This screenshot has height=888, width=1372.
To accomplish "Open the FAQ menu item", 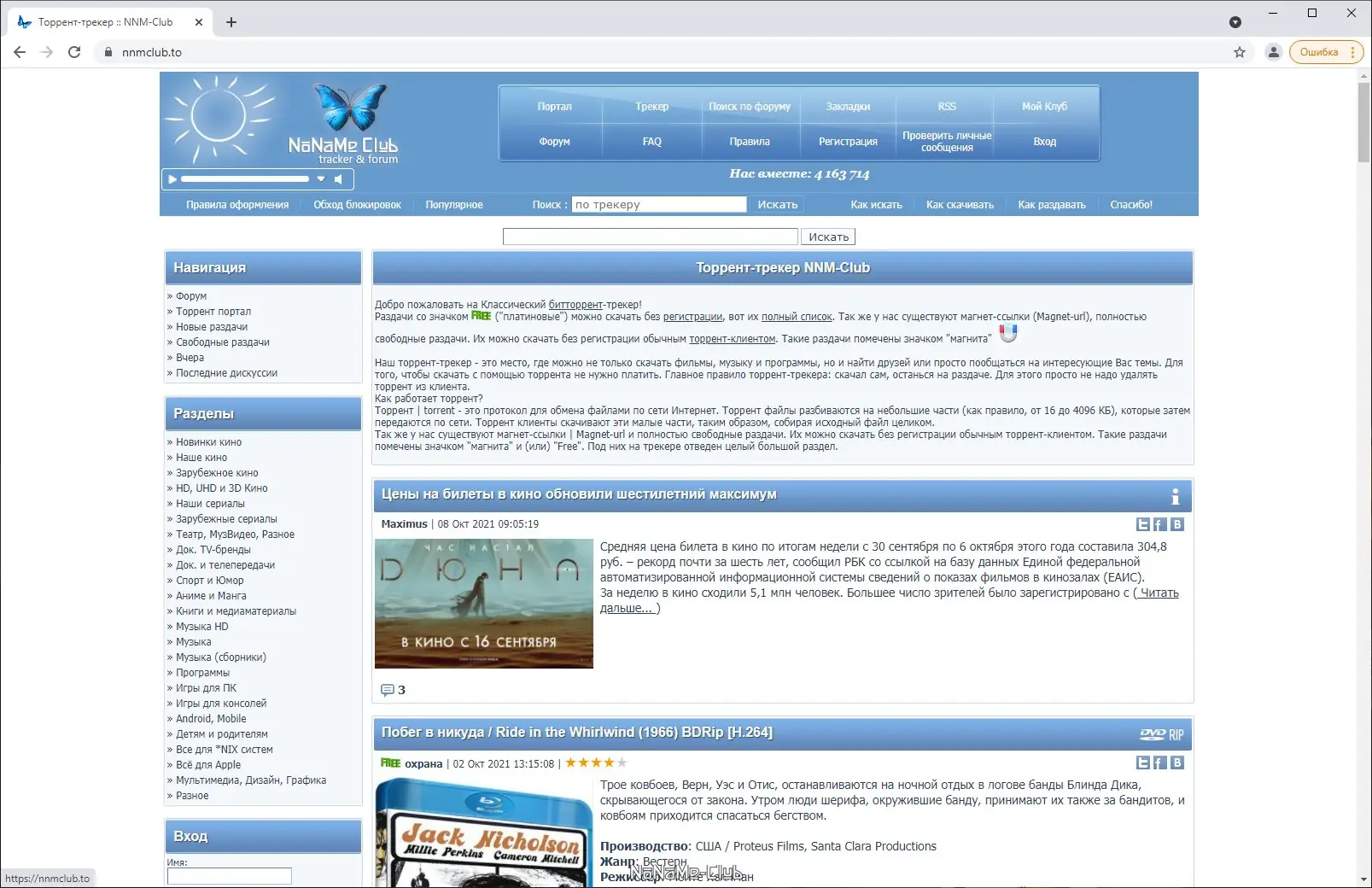I will coord(652,142).
